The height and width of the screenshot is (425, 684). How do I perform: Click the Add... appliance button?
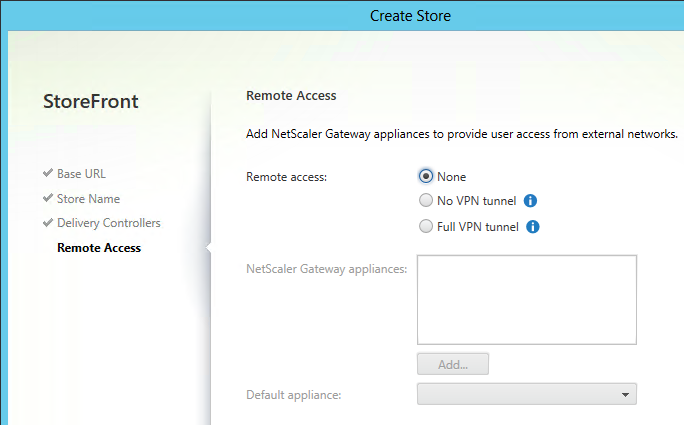(453, 364)
